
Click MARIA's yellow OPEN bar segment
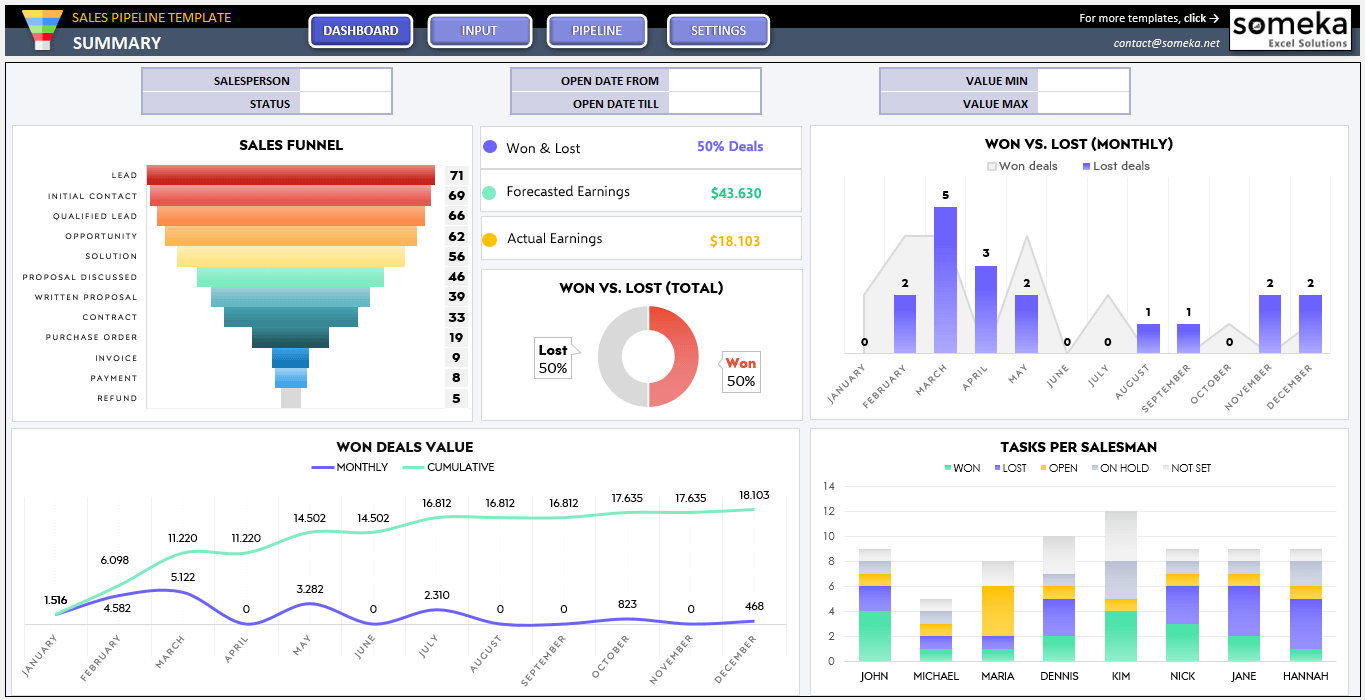click(998, 611)
